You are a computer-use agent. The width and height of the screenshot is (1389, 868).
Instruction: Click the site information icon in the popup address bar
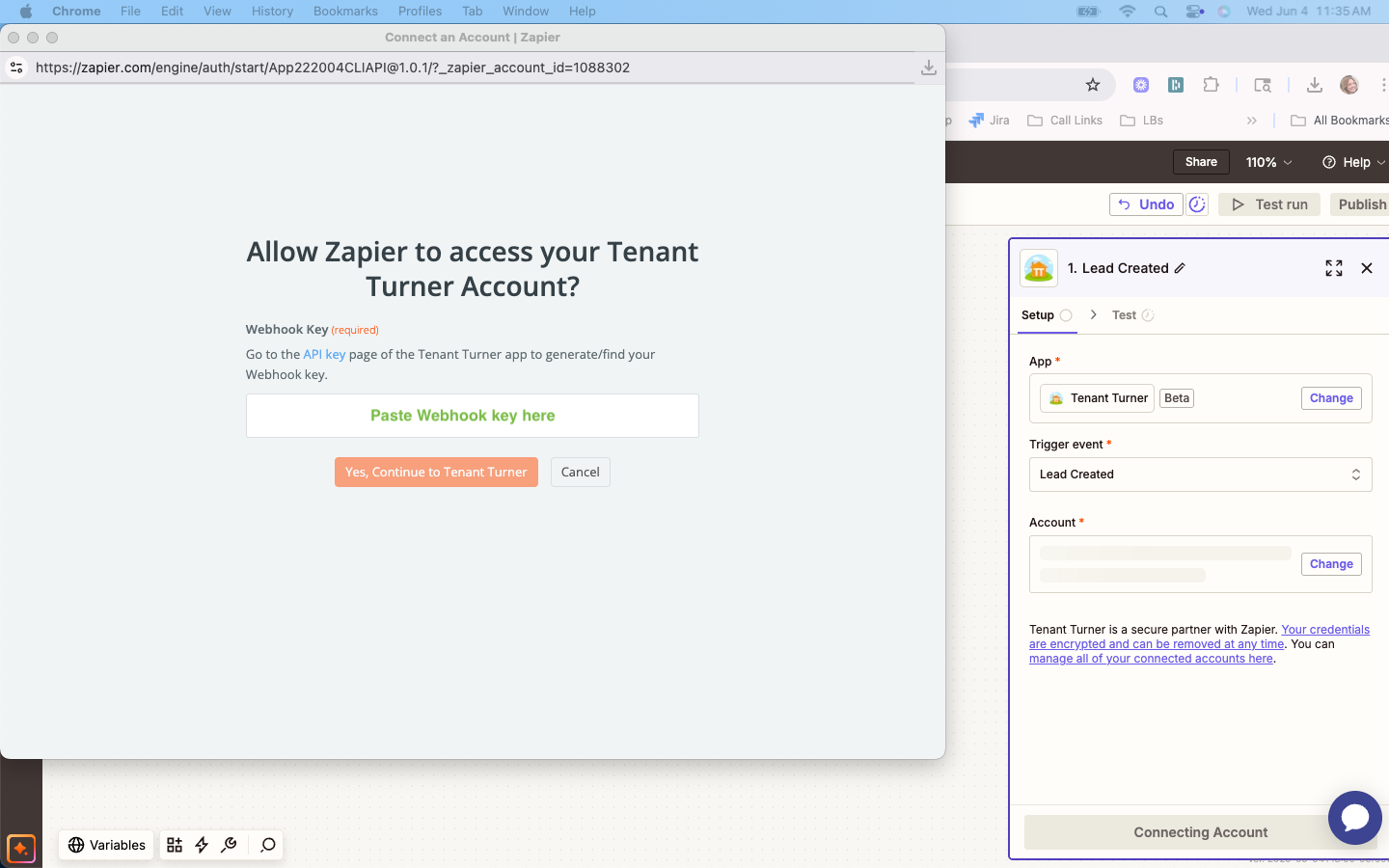15,68
